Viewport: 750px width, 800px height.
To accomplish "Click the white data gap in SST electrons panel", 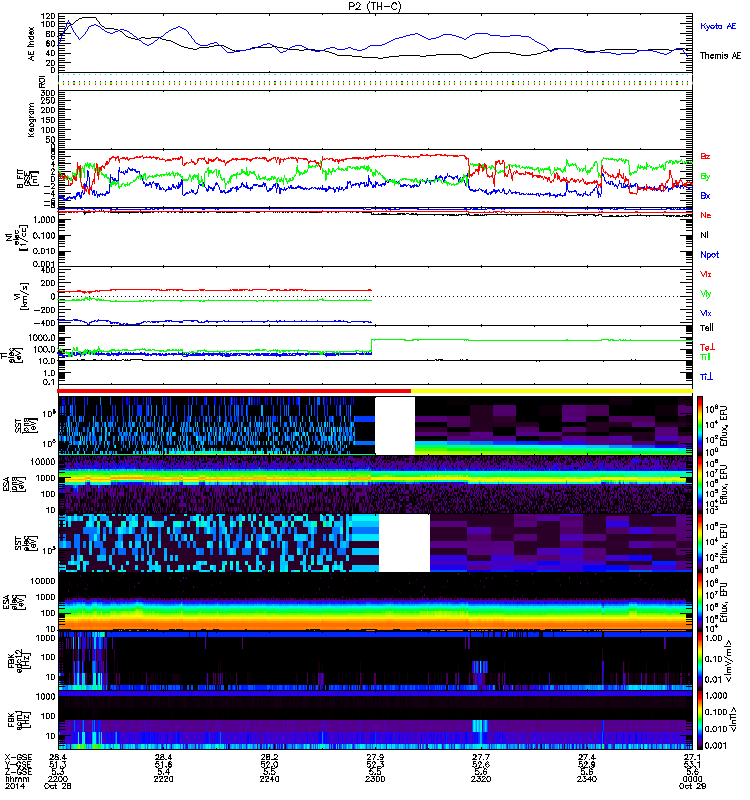I will [405, 543].
